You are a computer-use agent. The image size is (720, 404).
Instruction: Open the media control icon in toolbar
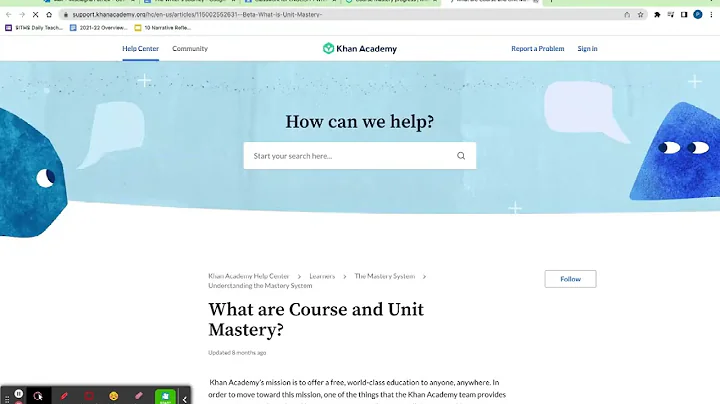click(x=671, y=15)
